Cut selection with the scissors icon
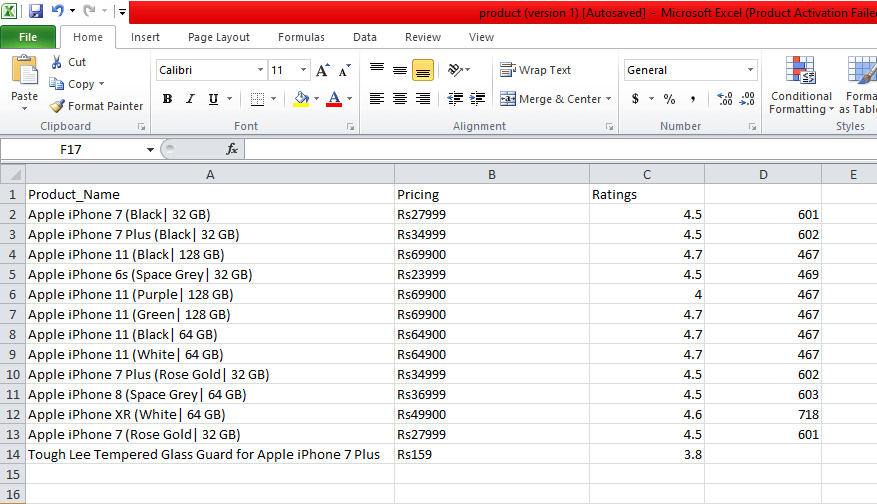The image size is (877, 504). [58, 62]
